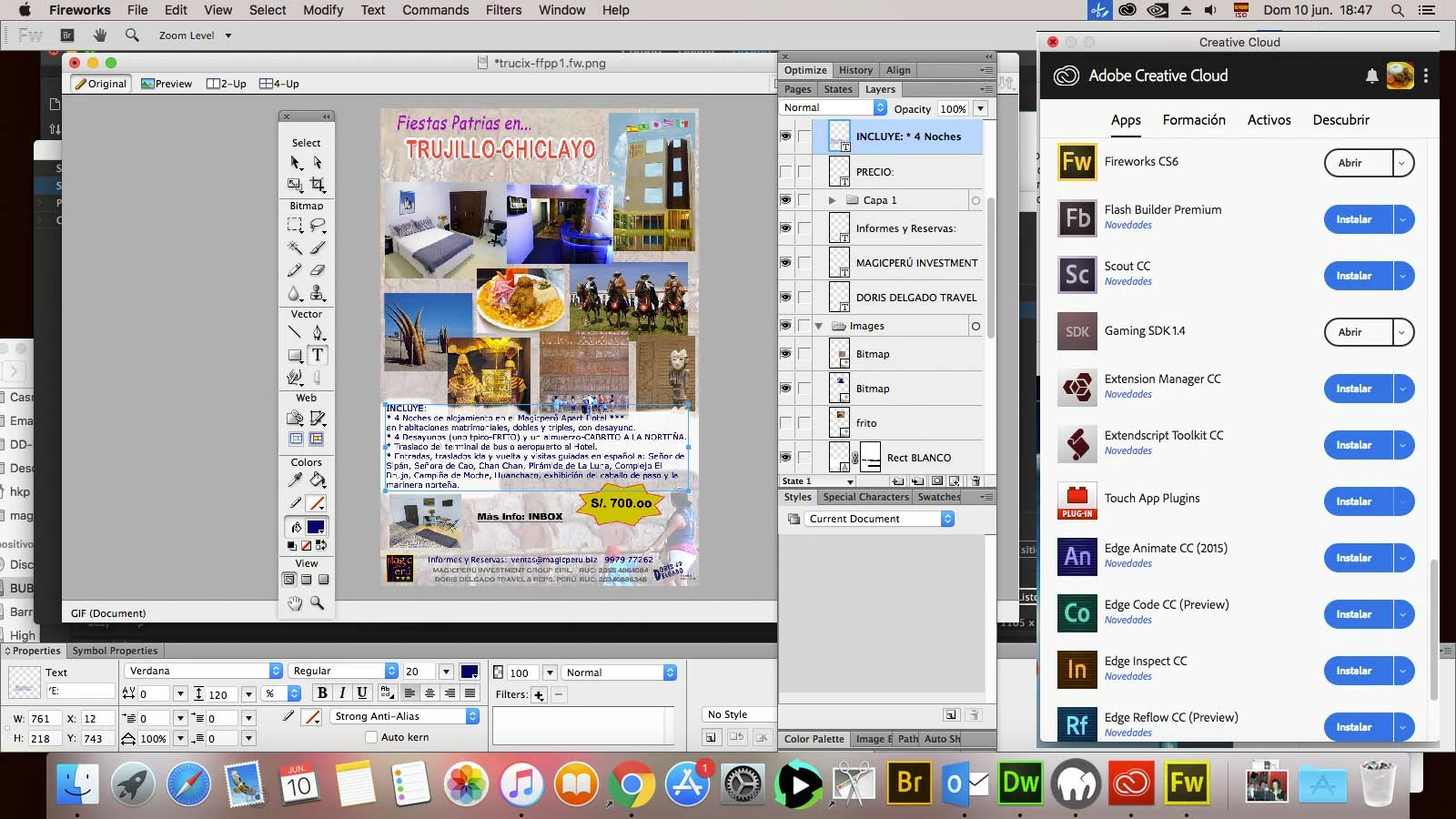This screenshot has height=819, width=1456.
Task: Switch to Preview view mode
Action: tap(167, 84)
